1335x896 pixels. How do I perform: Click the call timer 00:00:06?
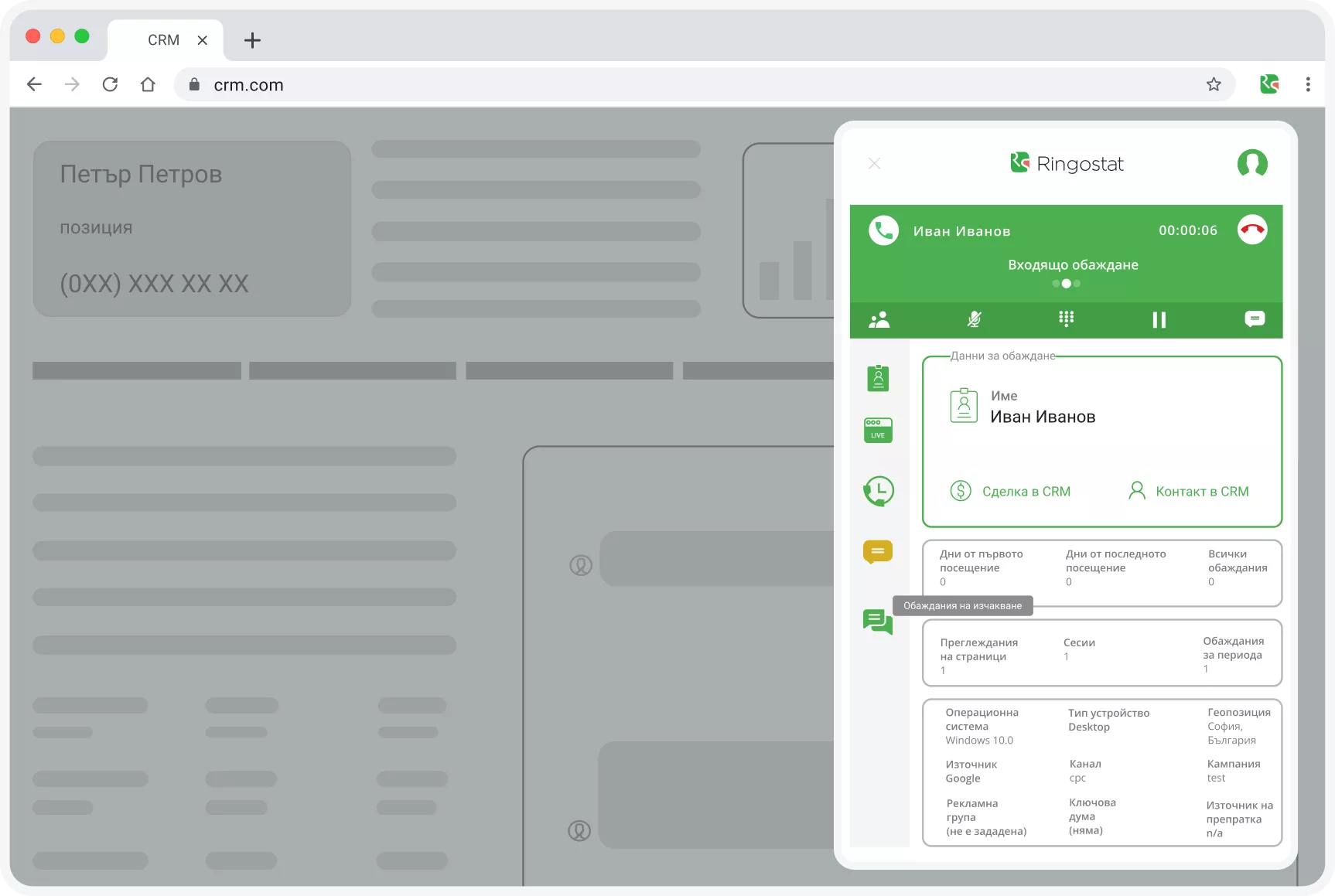[1188, 230]
